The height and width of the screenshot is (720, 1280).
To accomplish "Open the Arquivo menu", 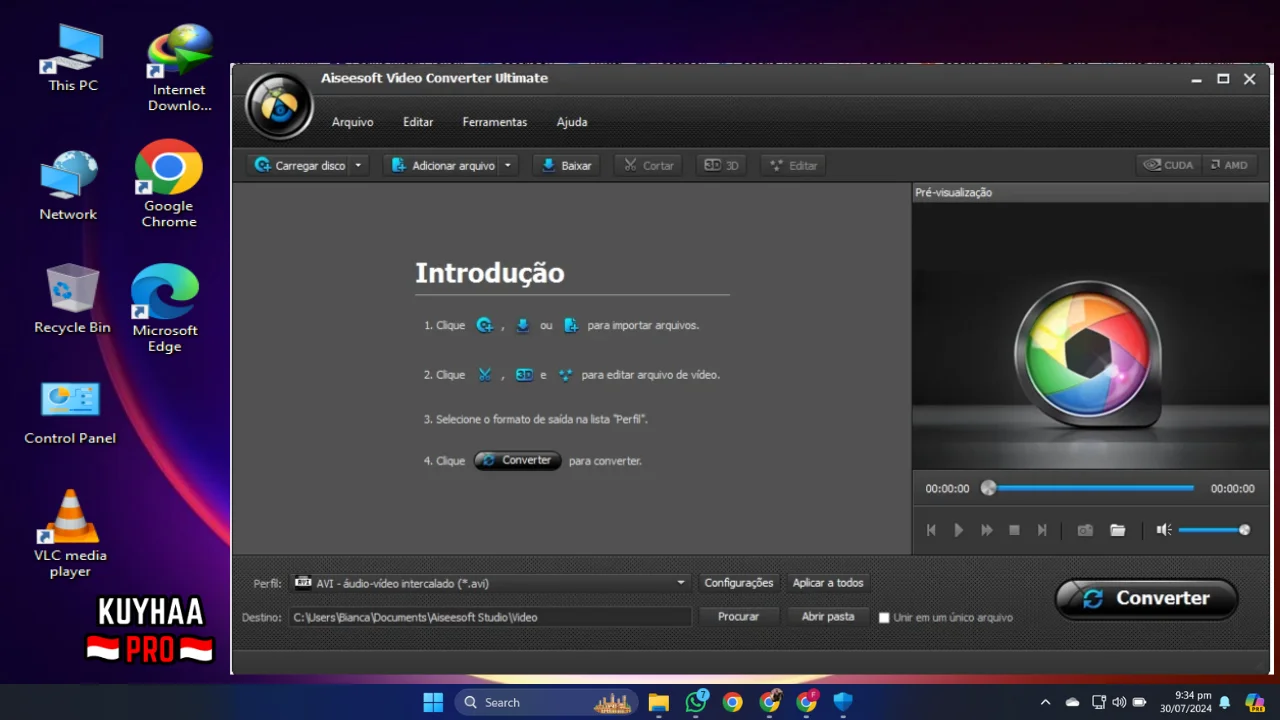I will tap(352, 122).
